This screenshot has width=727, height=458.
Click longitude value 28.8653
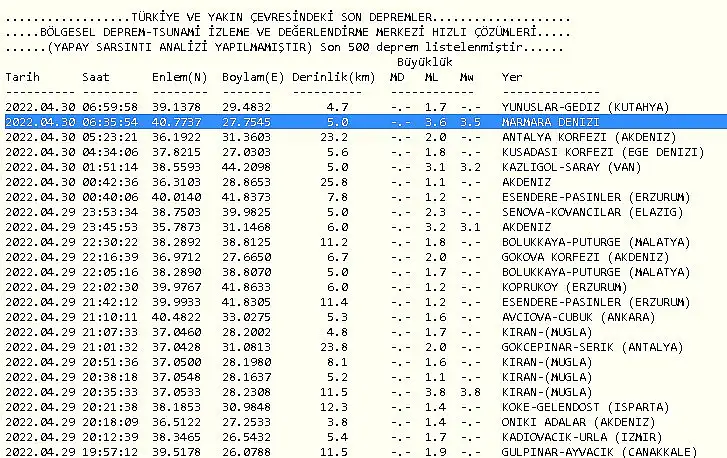(x=246, y=182)
